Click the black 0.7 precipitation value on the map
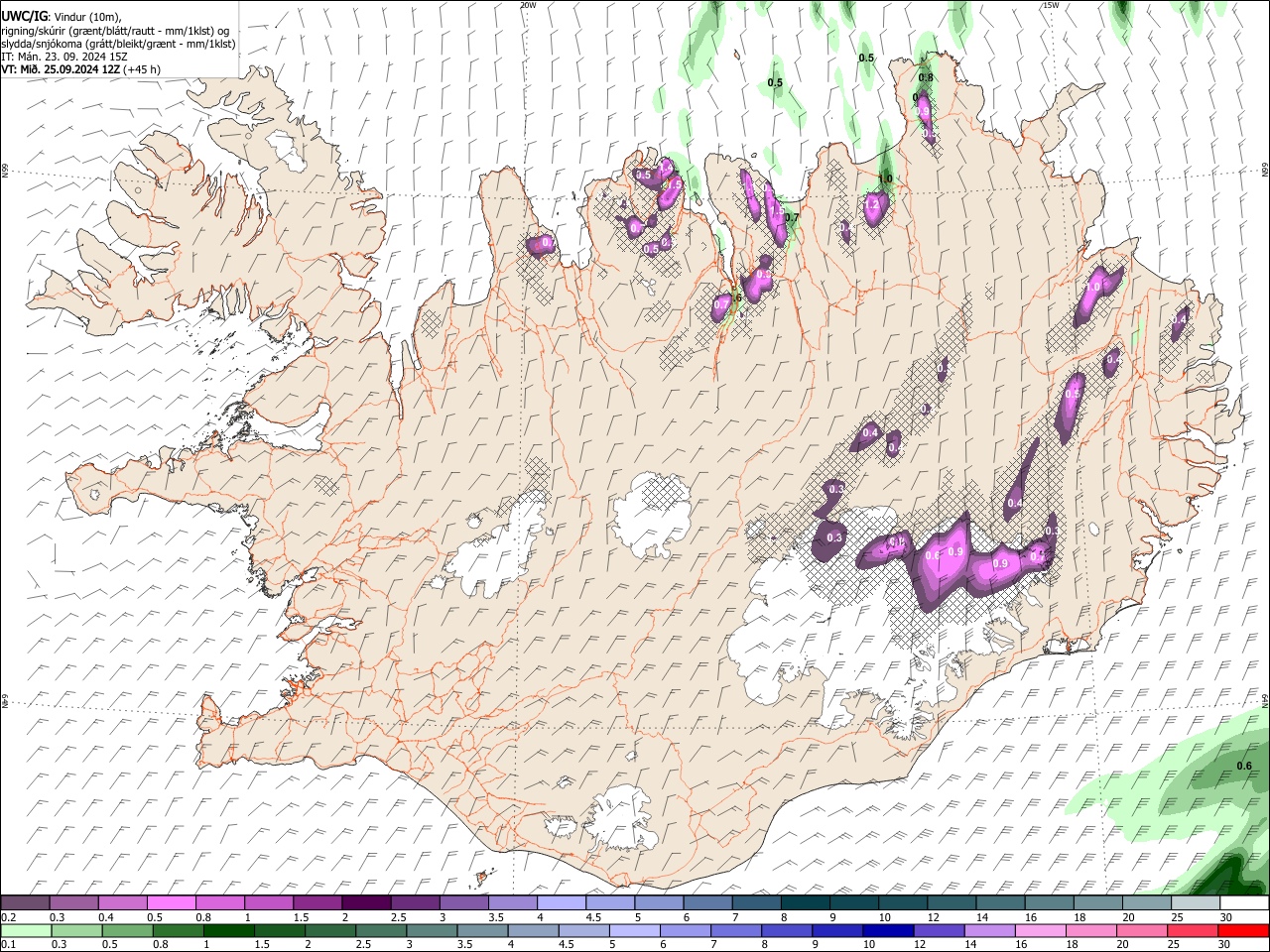Image resolution: width=1270 pixels, height=952 pixels. pyautogui.click(x=791, y=217)
